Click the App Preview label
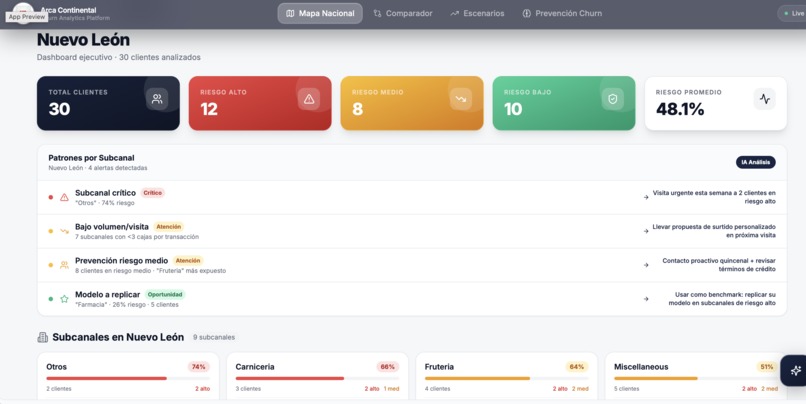 (27, 17)
